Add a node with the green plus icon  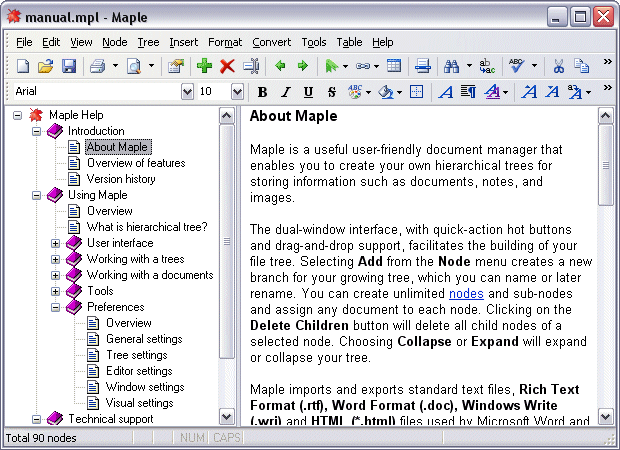point(204,66)
